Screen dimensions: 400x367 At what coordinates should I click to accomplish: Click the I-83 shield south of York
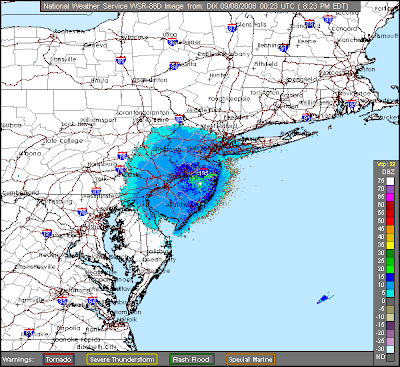[96, 191]
